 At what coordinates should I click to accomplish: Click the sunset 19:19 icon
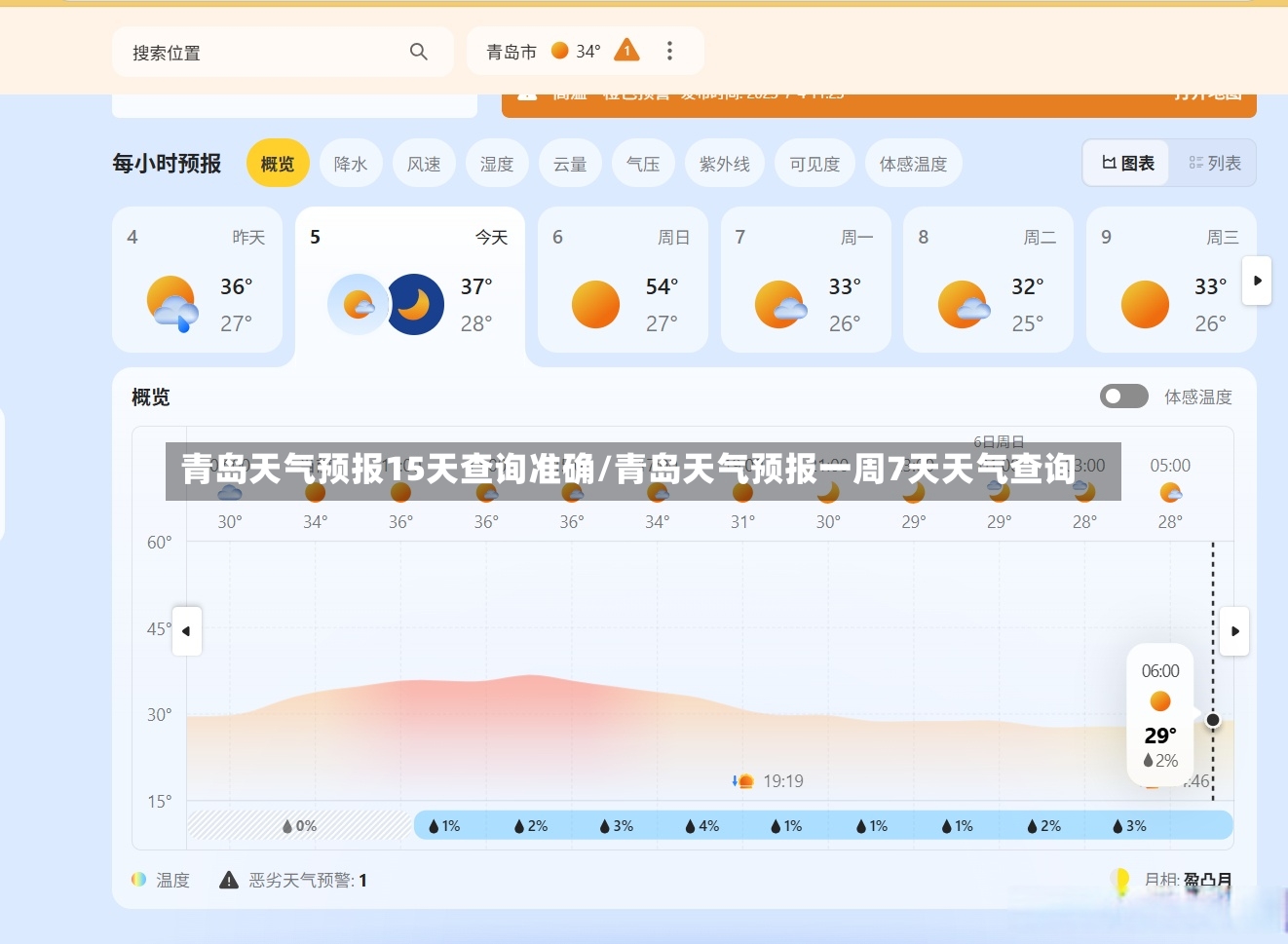tap(743, 781)
